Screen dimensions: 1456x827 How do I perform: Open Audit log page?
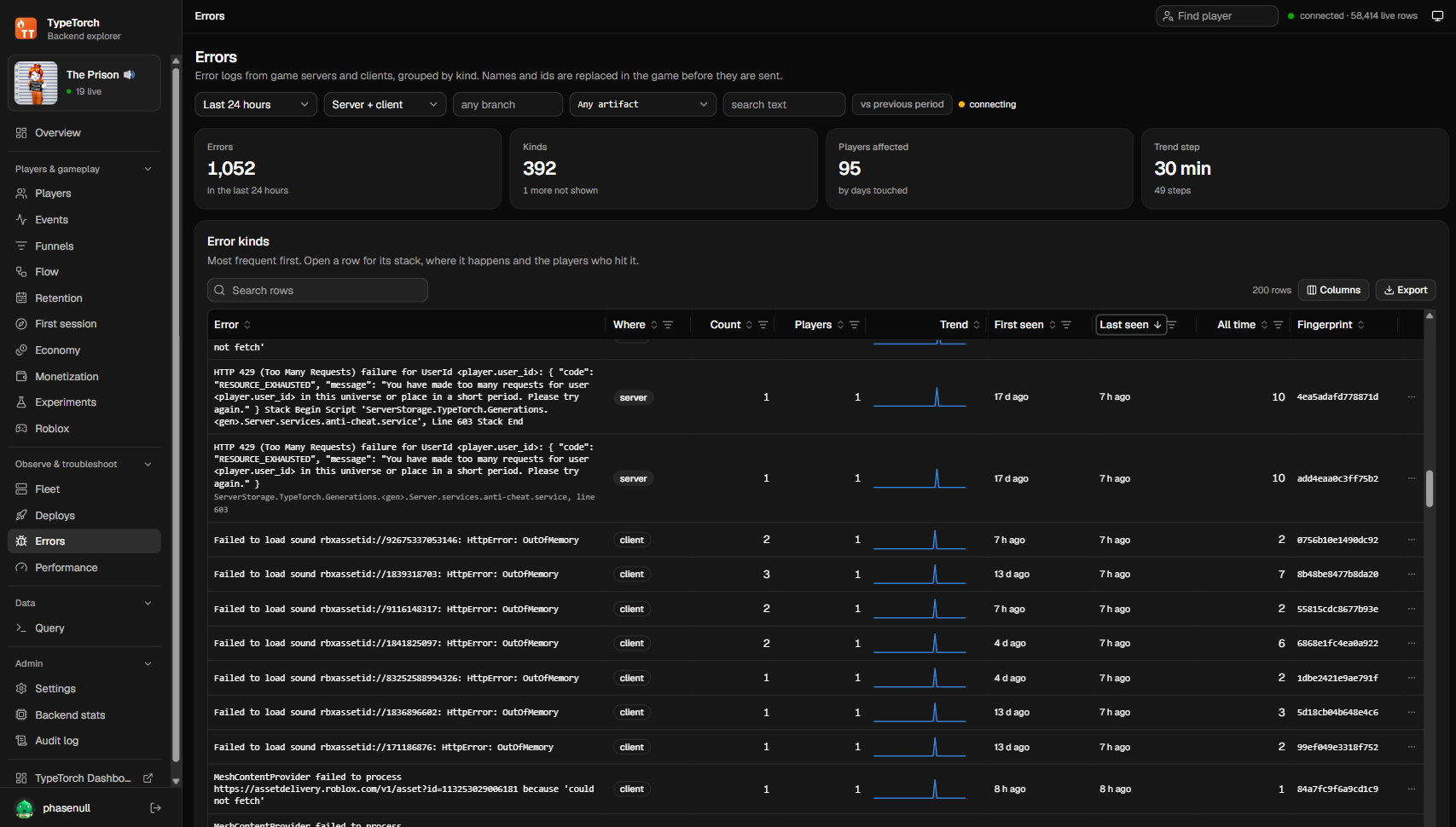click(x=84, y=741)
